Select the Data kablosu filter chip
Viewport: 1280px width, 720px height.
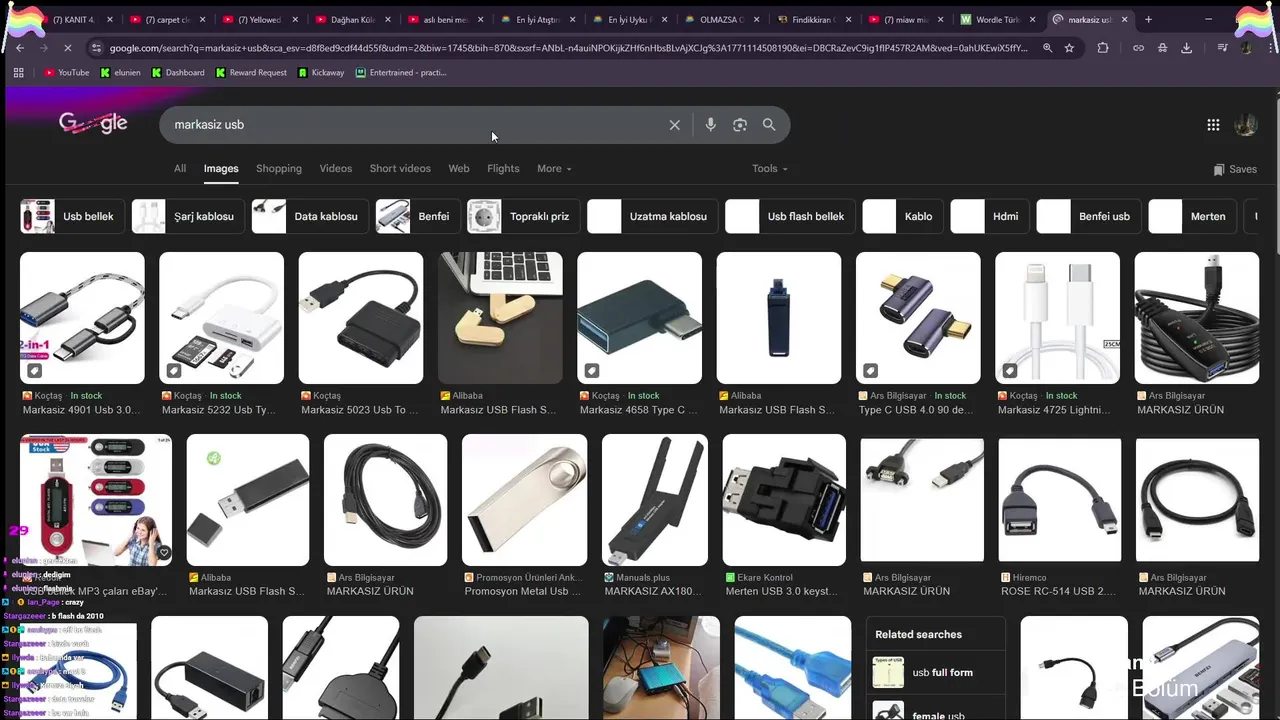309,216
